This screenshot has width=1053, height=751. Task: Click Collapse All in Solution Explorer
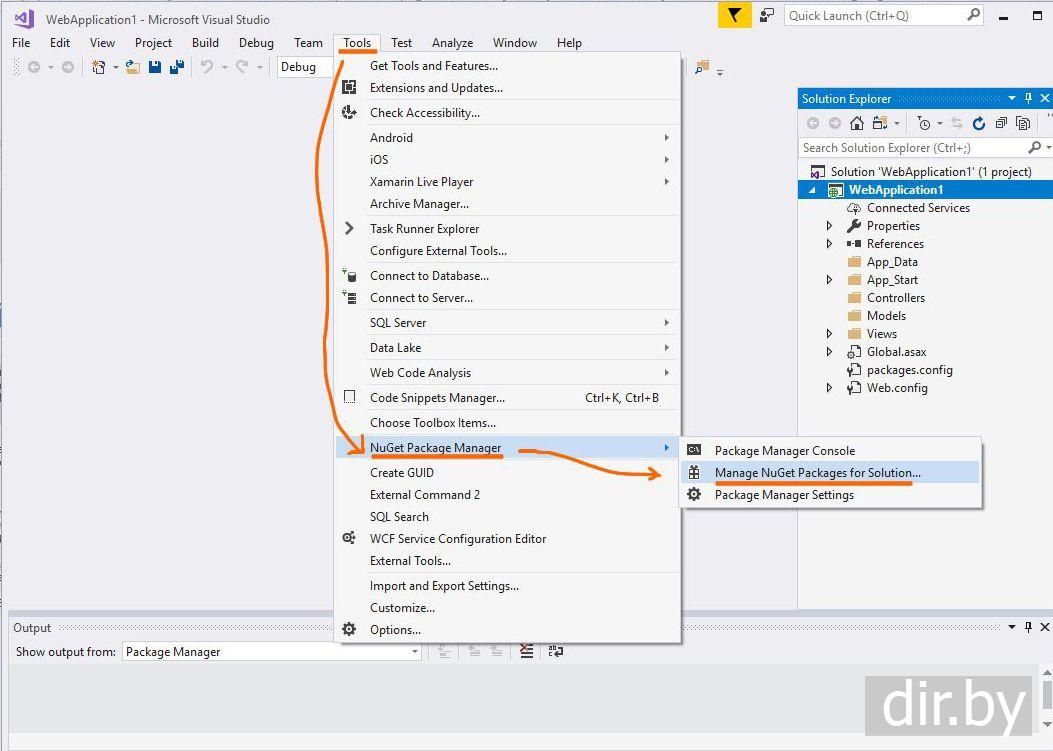click(1001, 123)
